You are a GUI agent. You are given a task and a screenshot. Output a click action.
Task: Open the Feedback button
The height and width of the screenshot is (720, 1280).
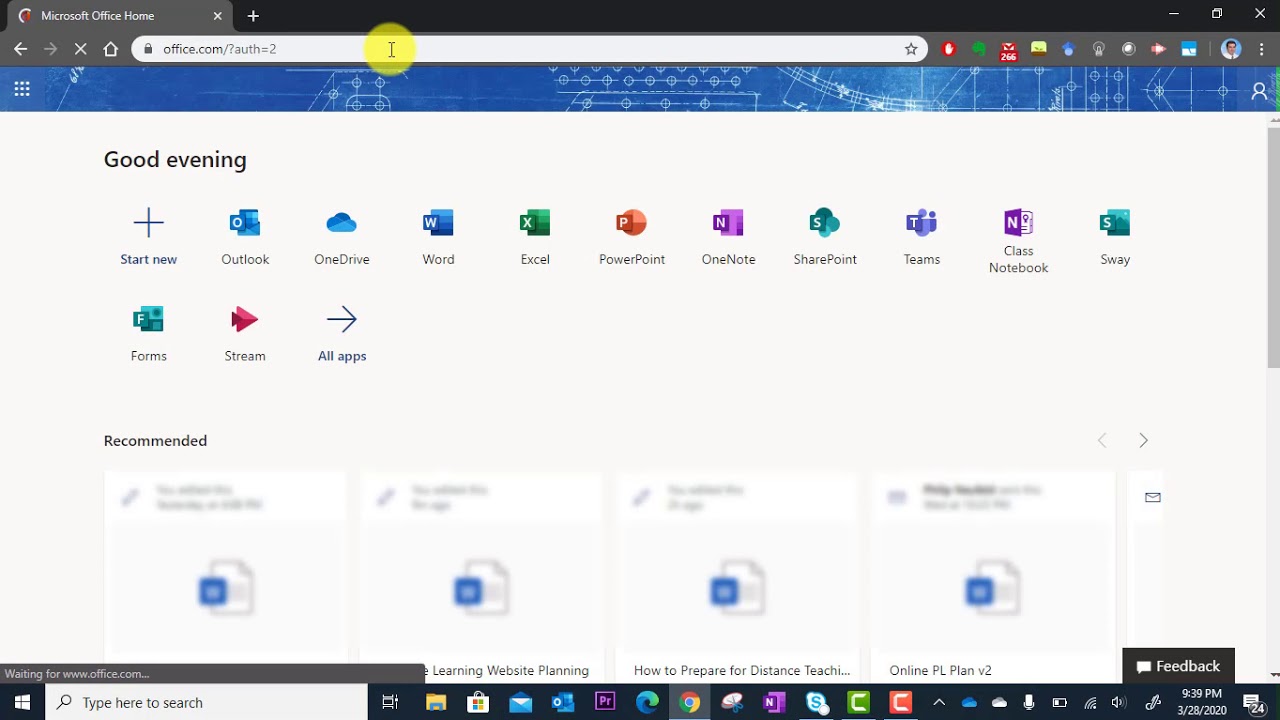[1178, 666]
